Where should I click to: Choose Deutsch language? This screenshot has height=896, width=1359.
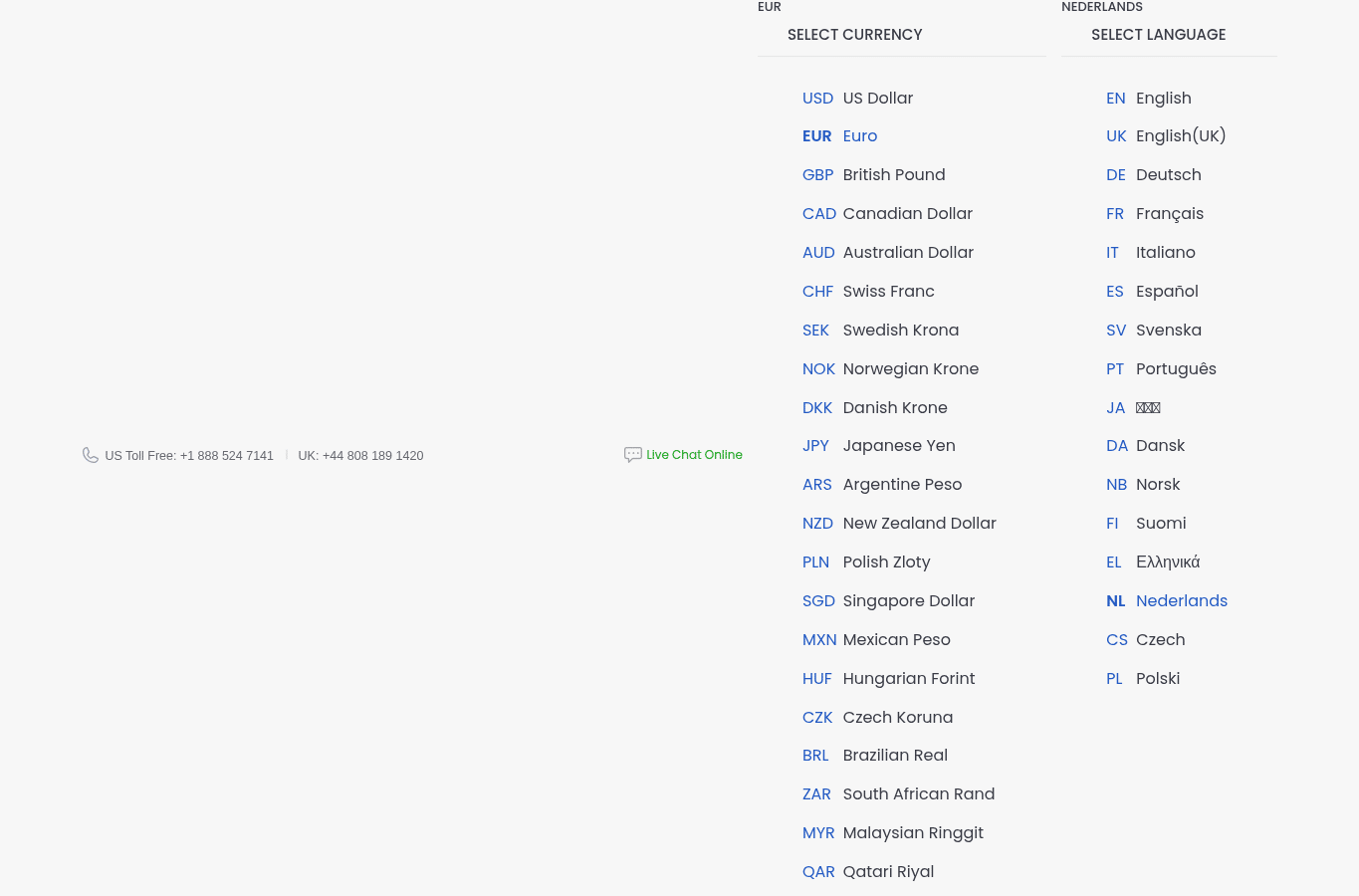1154,175
